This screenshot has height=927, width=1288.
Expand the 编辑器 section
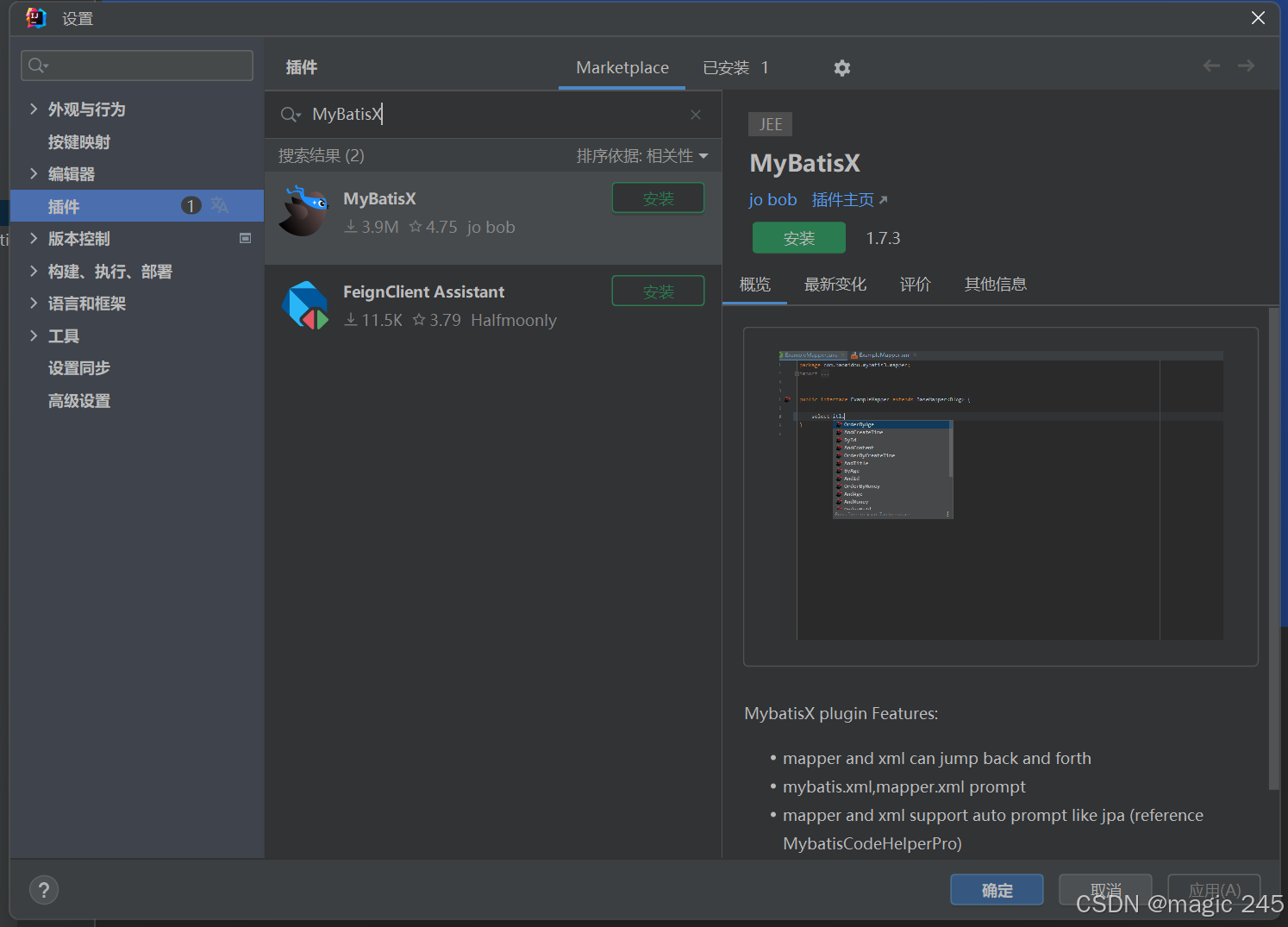34,173
